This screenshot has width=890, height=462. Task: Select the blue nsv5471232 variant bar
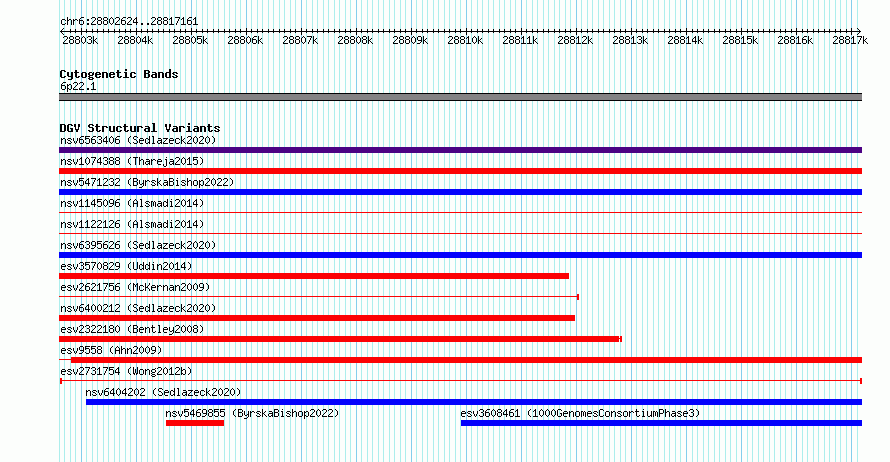point(460,192)
